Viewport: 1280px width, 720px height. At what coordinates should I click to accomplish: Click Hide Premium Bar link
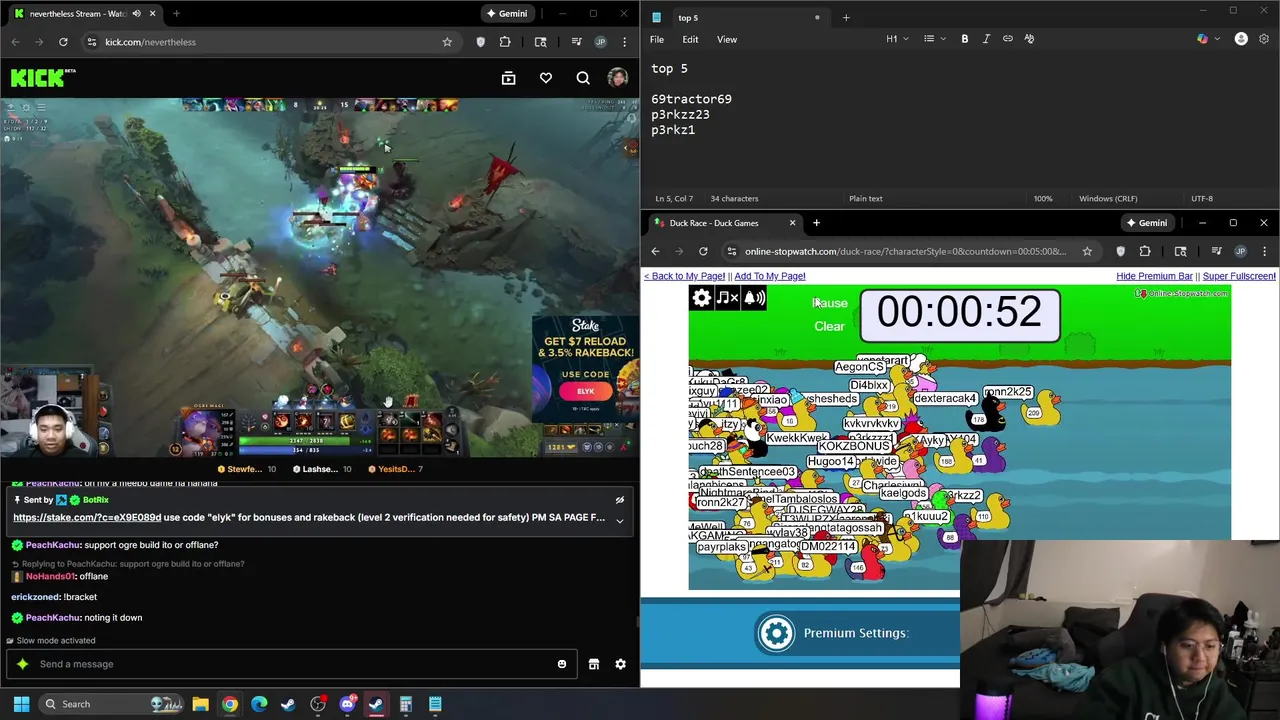(1154, 276)
